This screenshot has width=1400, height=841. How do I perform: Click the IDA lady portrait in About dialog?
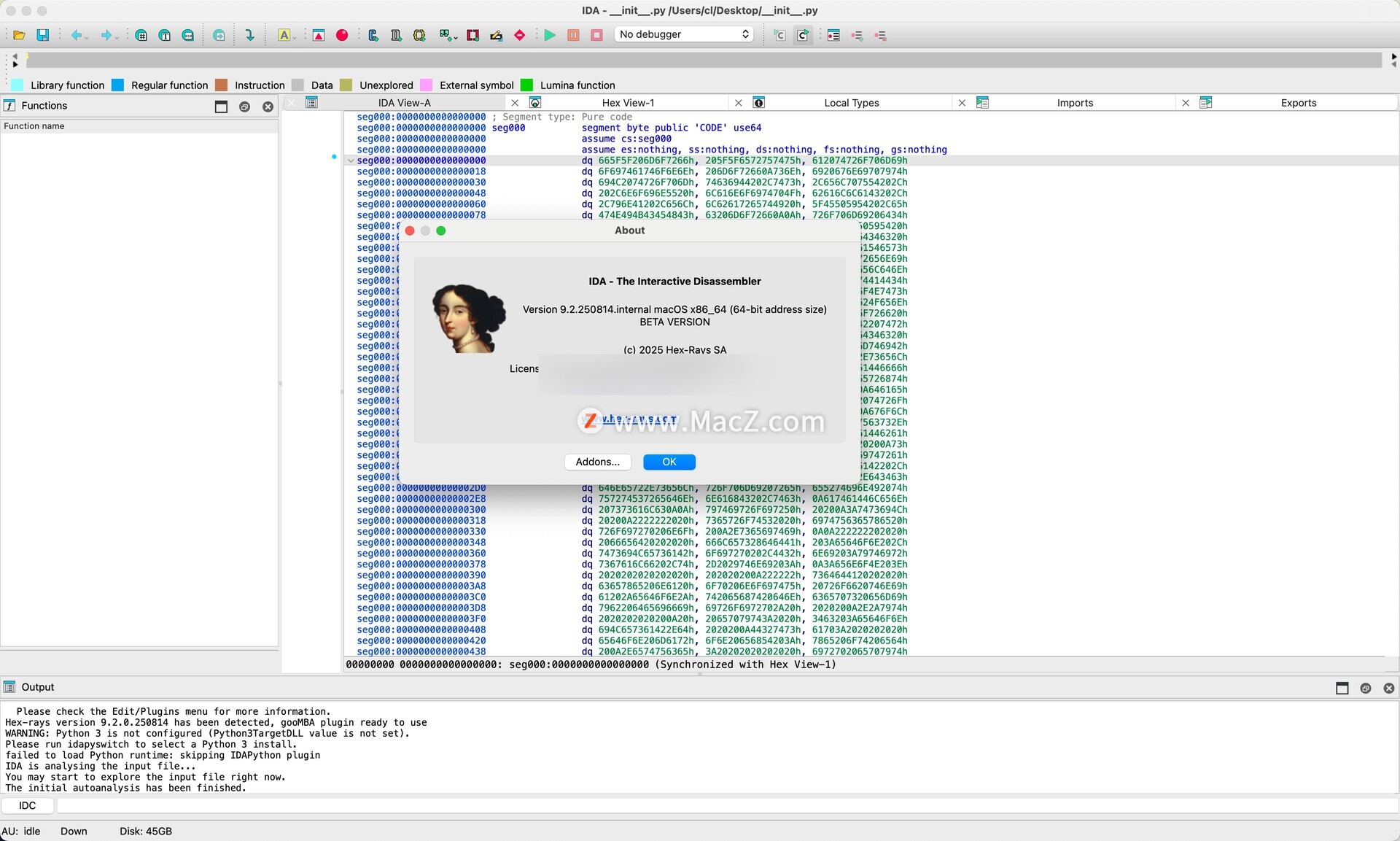(468, 319)
